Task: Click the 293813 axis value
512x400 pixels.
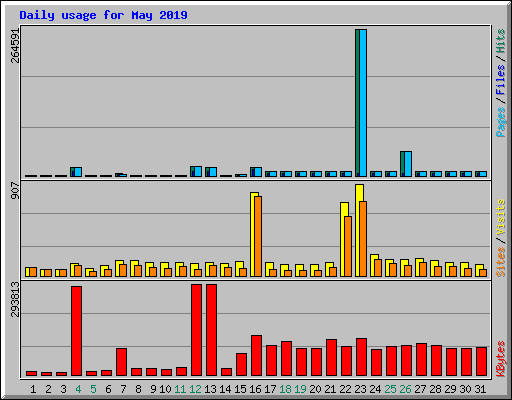Action: tap(15, 299)
